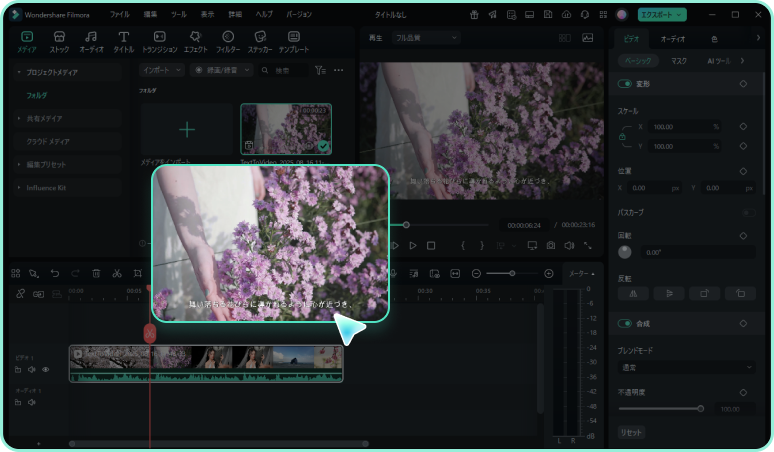
Task: Toggle keyframe diamond for 不透明度
Action: [743, 393]
